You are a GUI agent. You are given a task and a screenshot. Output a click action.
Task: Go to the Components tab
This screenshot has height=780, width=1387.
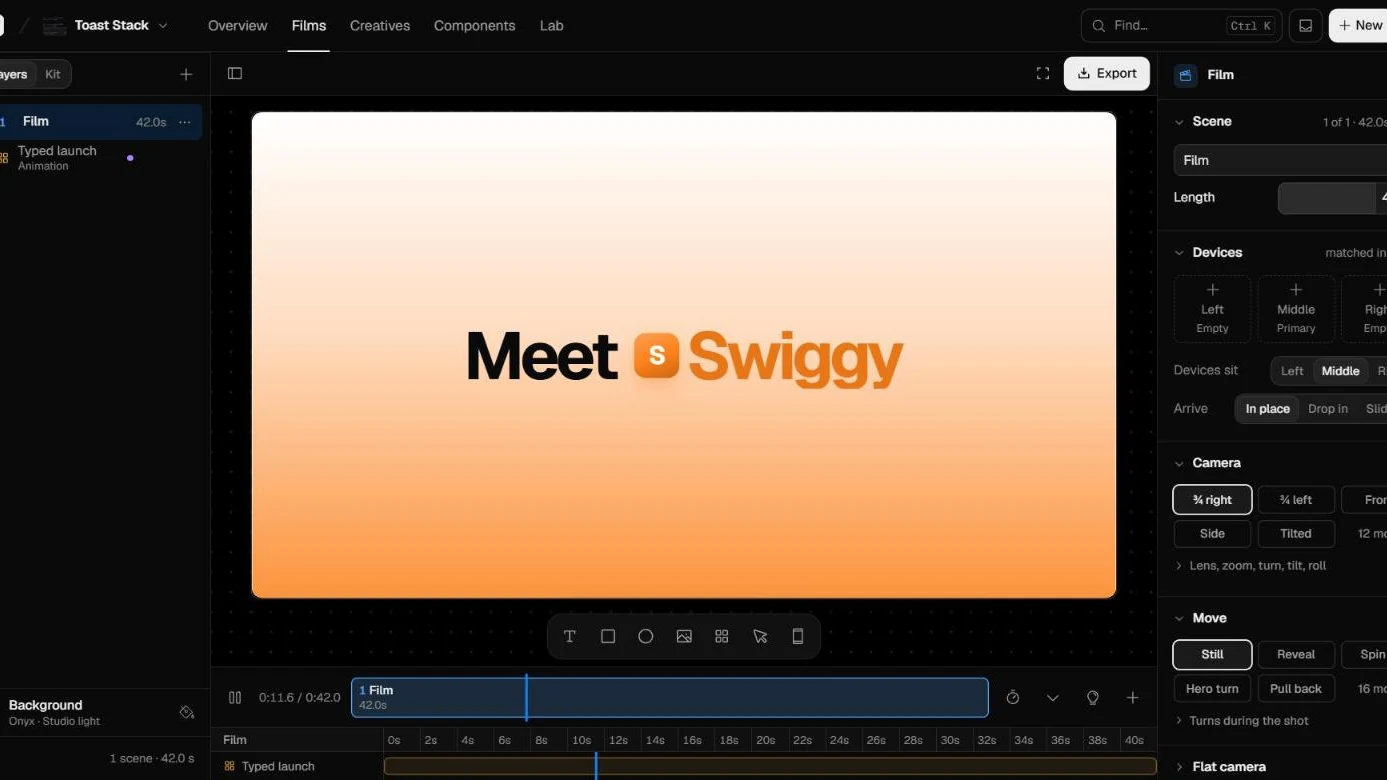point(474,26)
